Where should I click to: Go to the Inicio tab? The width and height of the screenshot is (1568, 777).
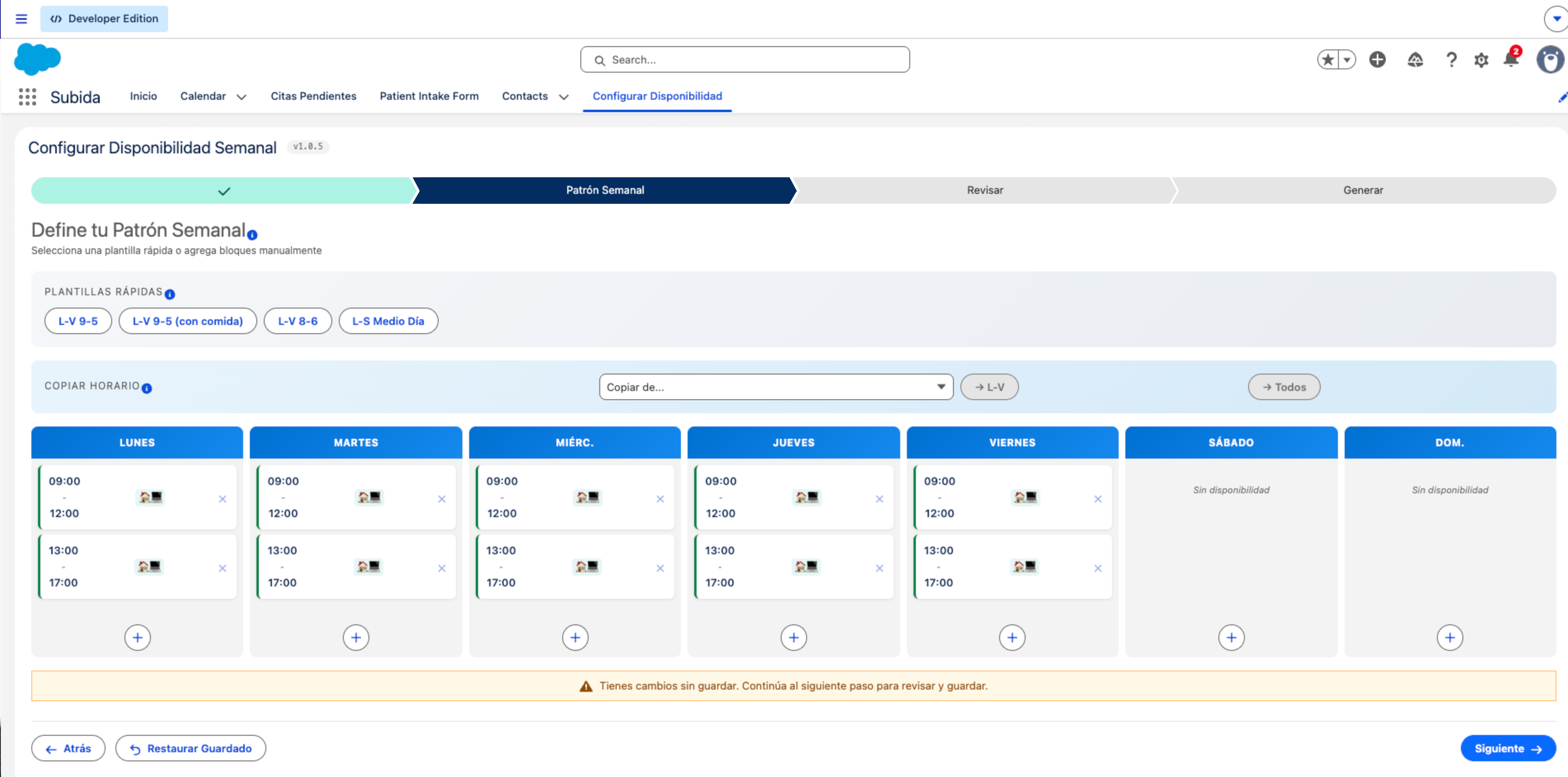[x=144, y=96]
